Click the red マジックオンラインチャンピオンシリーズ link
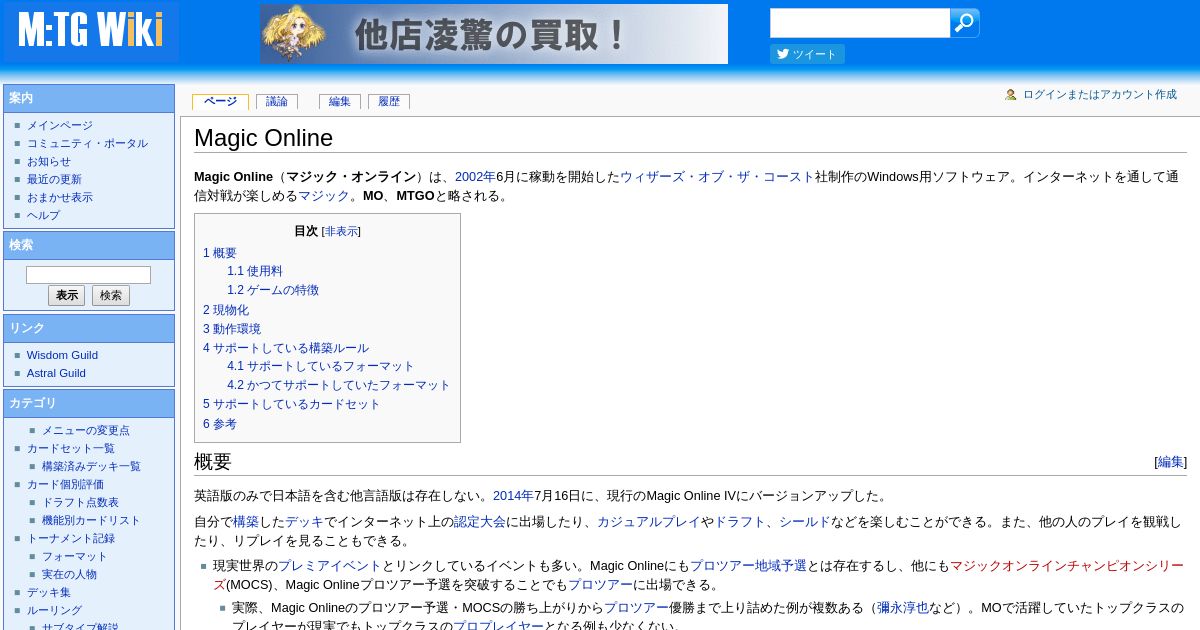The width and height of the screenshot is (1200, 630). [1067, 565]
